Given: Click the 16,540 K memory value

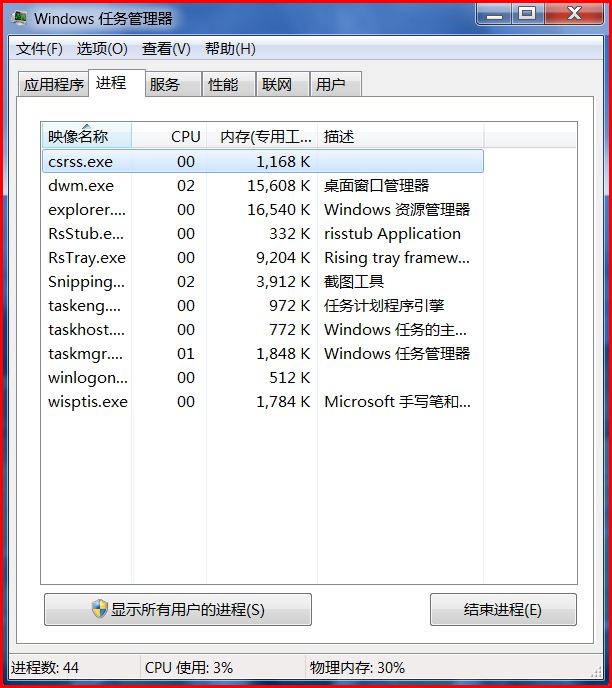Looking at the screenshot, I should (279, 209).
